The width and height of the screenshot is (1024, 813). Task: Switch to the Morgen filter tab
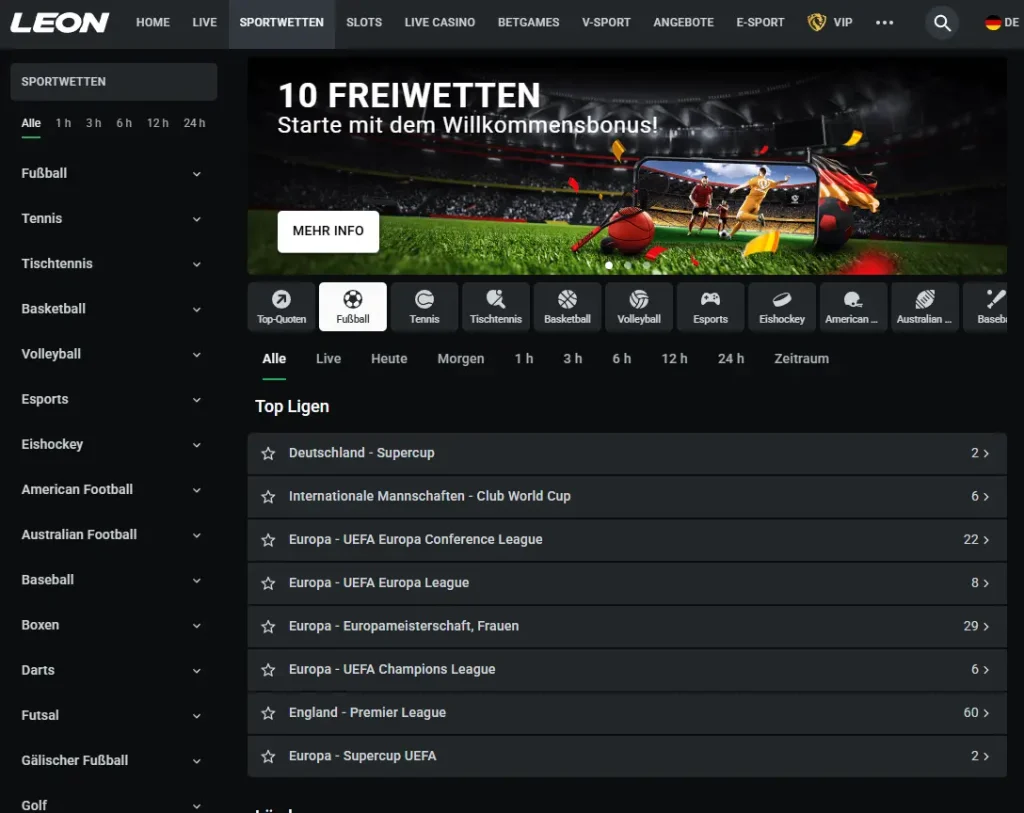(461, 359)
